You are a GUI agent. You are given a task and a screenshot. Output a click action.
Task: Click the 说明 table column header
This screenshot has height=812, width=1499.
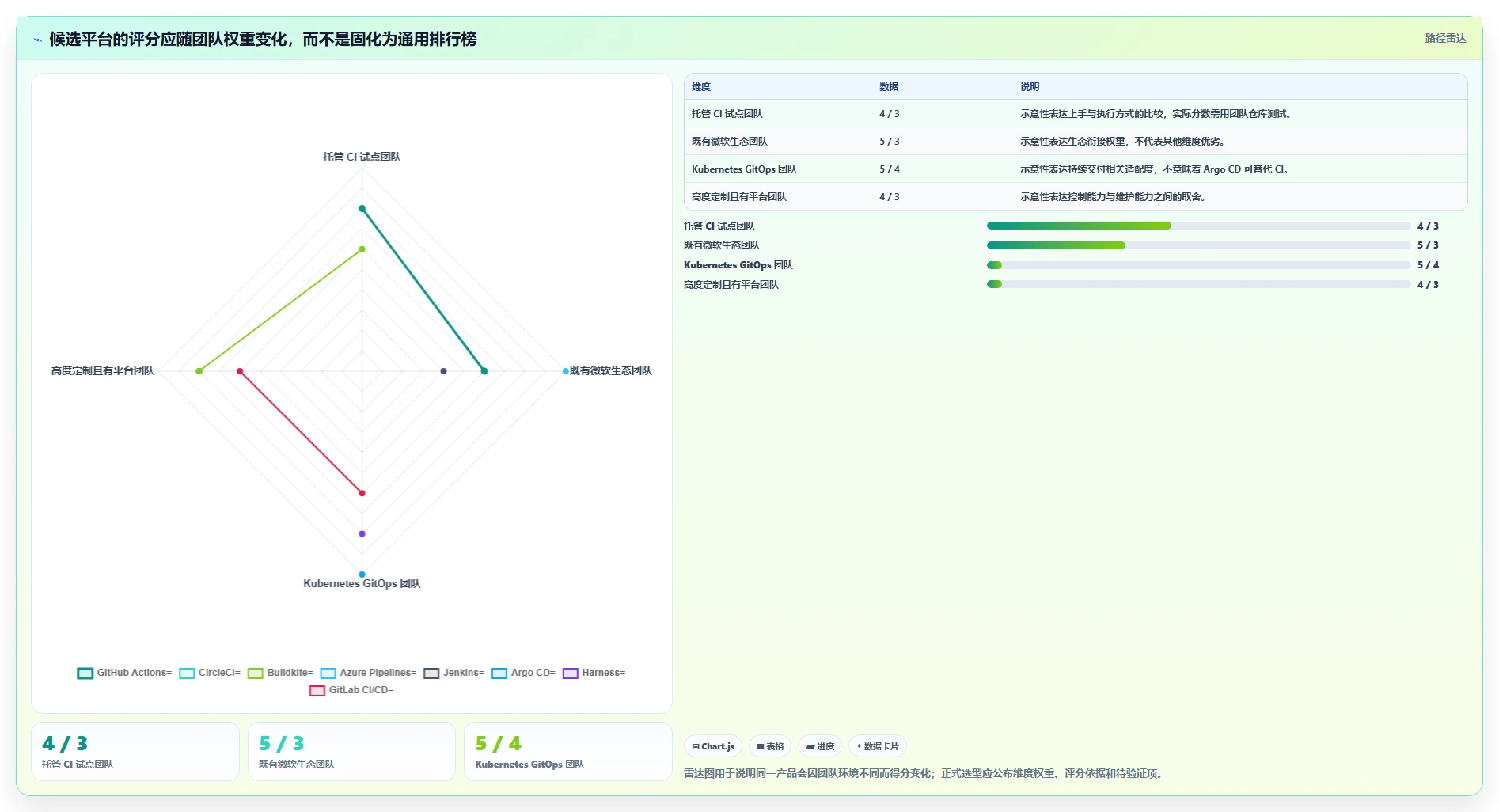point(1030,87)
